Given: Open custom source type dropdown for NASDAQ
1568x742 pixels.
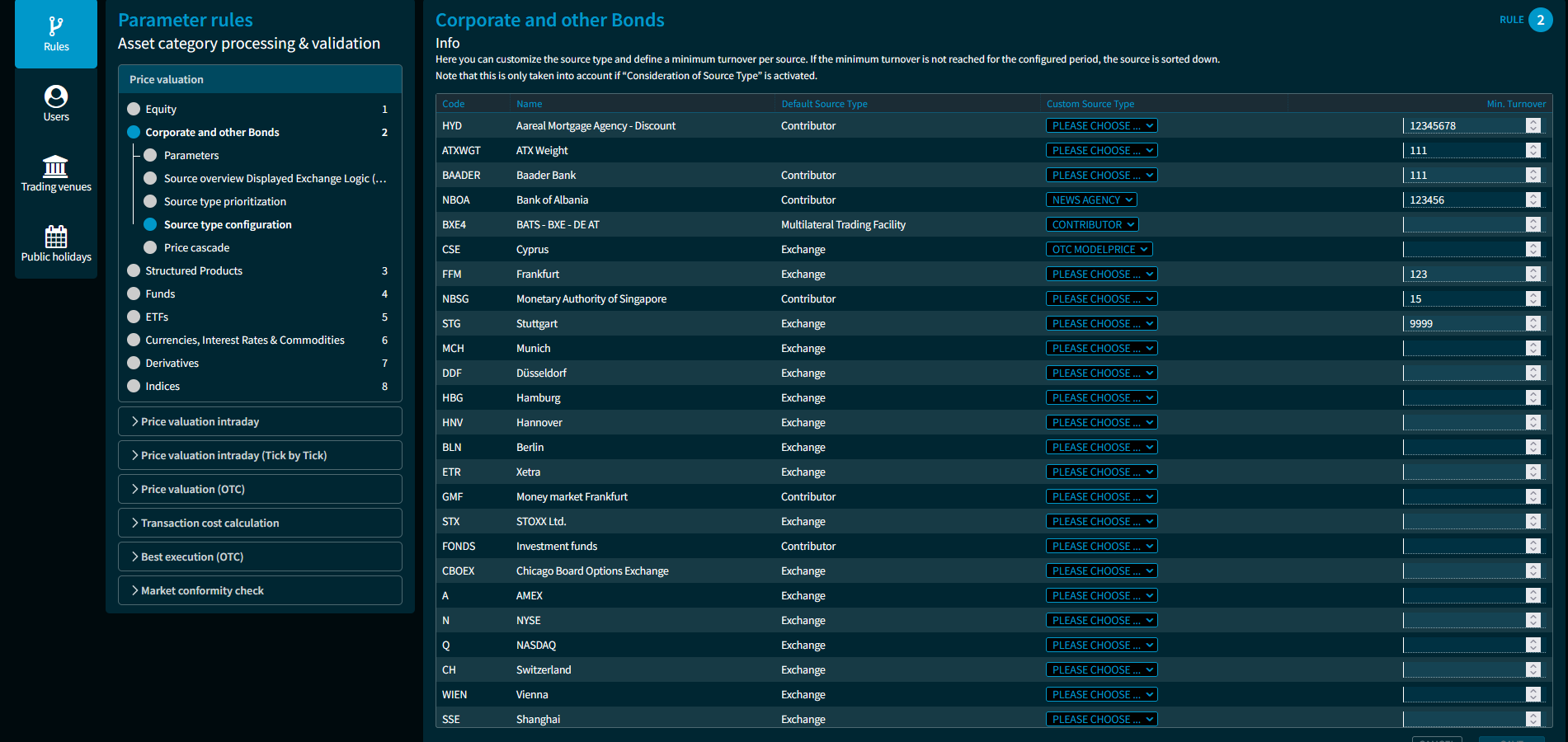Looking at the screenshot, I should tap(1101, 645).
